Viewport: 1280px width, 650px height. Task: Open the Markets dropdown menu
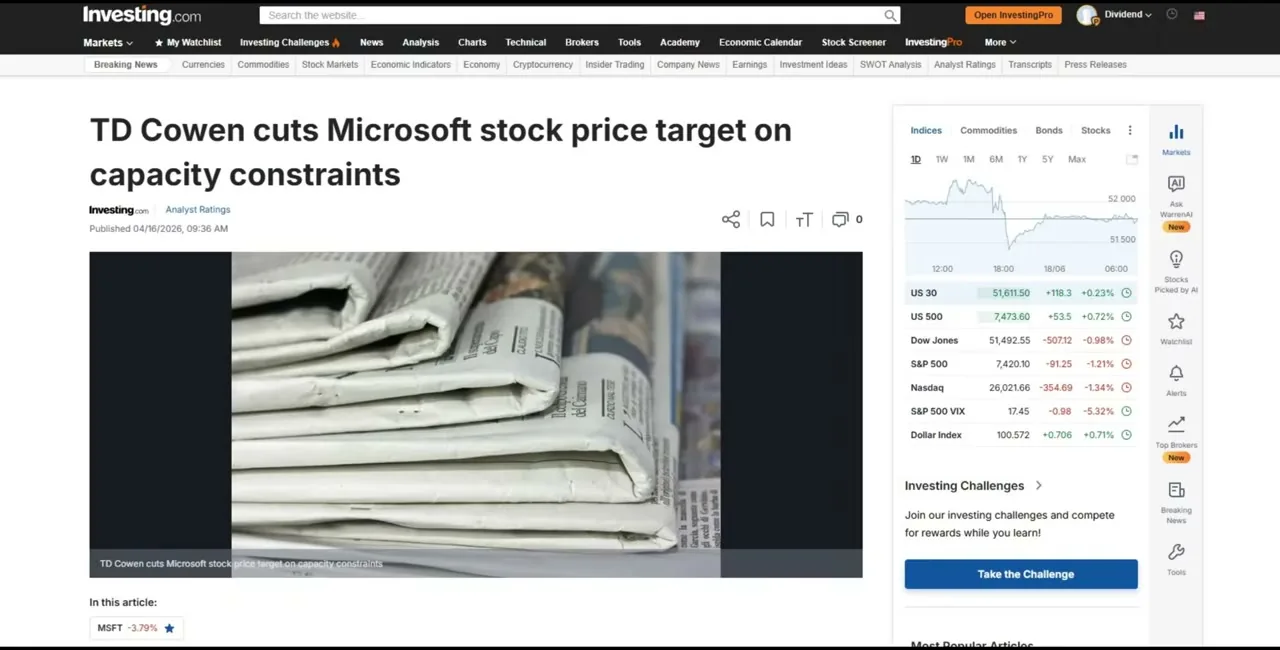coord(108,42)
